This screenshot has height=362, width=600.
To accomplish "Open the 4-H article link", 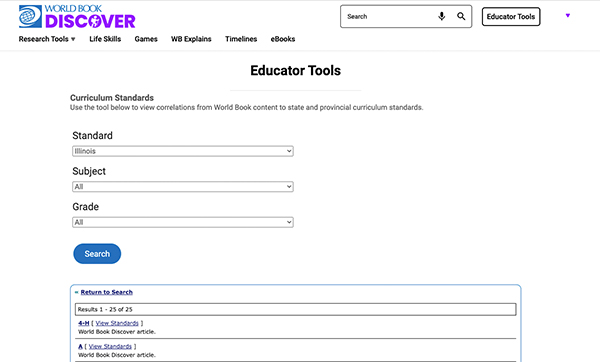I will pyautogui.click(x=83, y=323).
